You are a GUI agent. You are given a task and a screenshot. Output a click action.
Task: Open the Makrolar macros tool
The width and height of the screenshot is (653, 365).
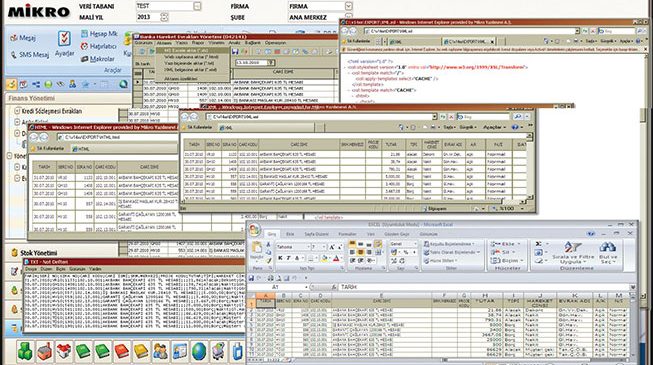[98, 59]
